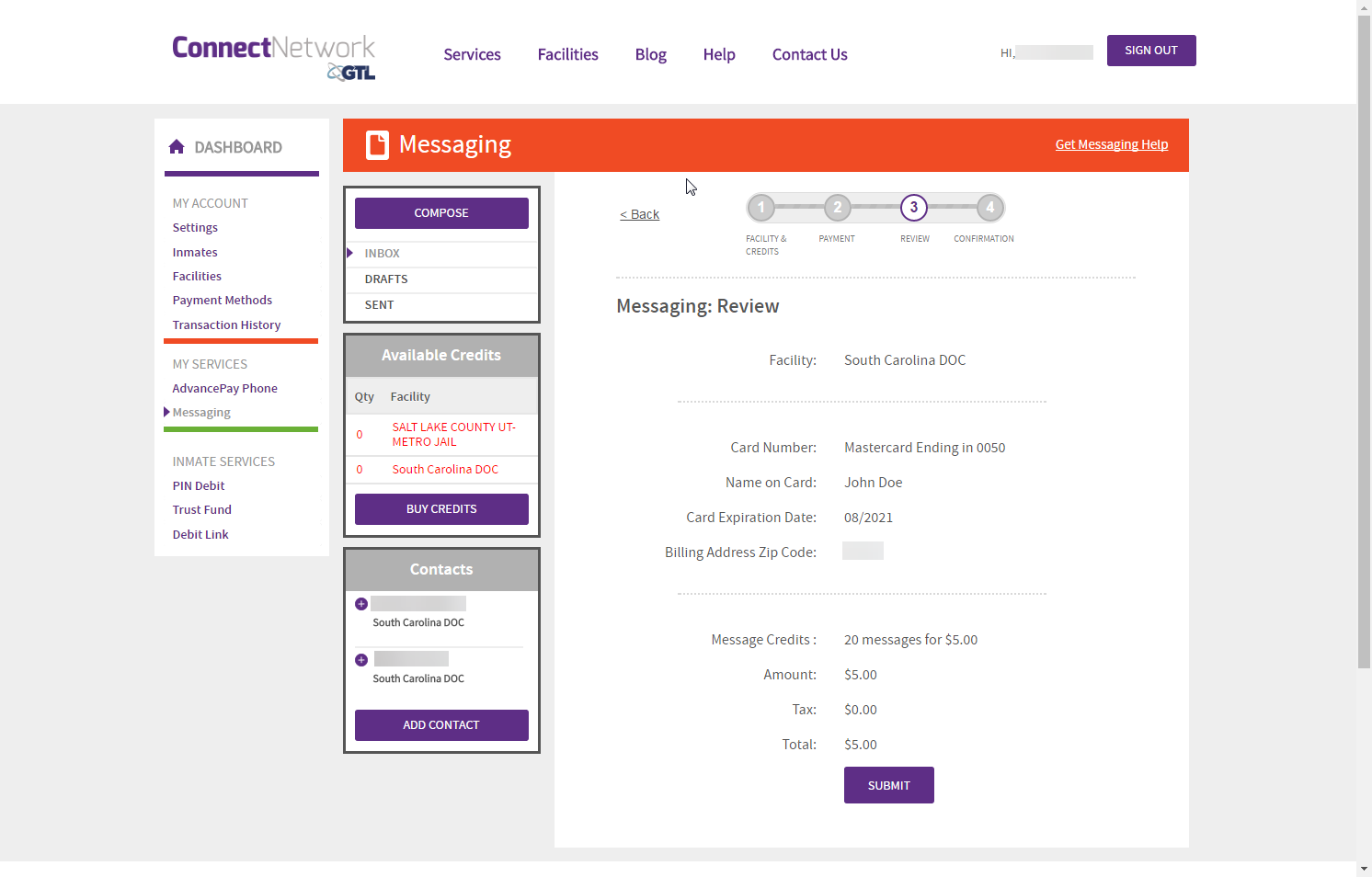Click the Available Credits header
The image size is (1372, 877).
(441, 356)
